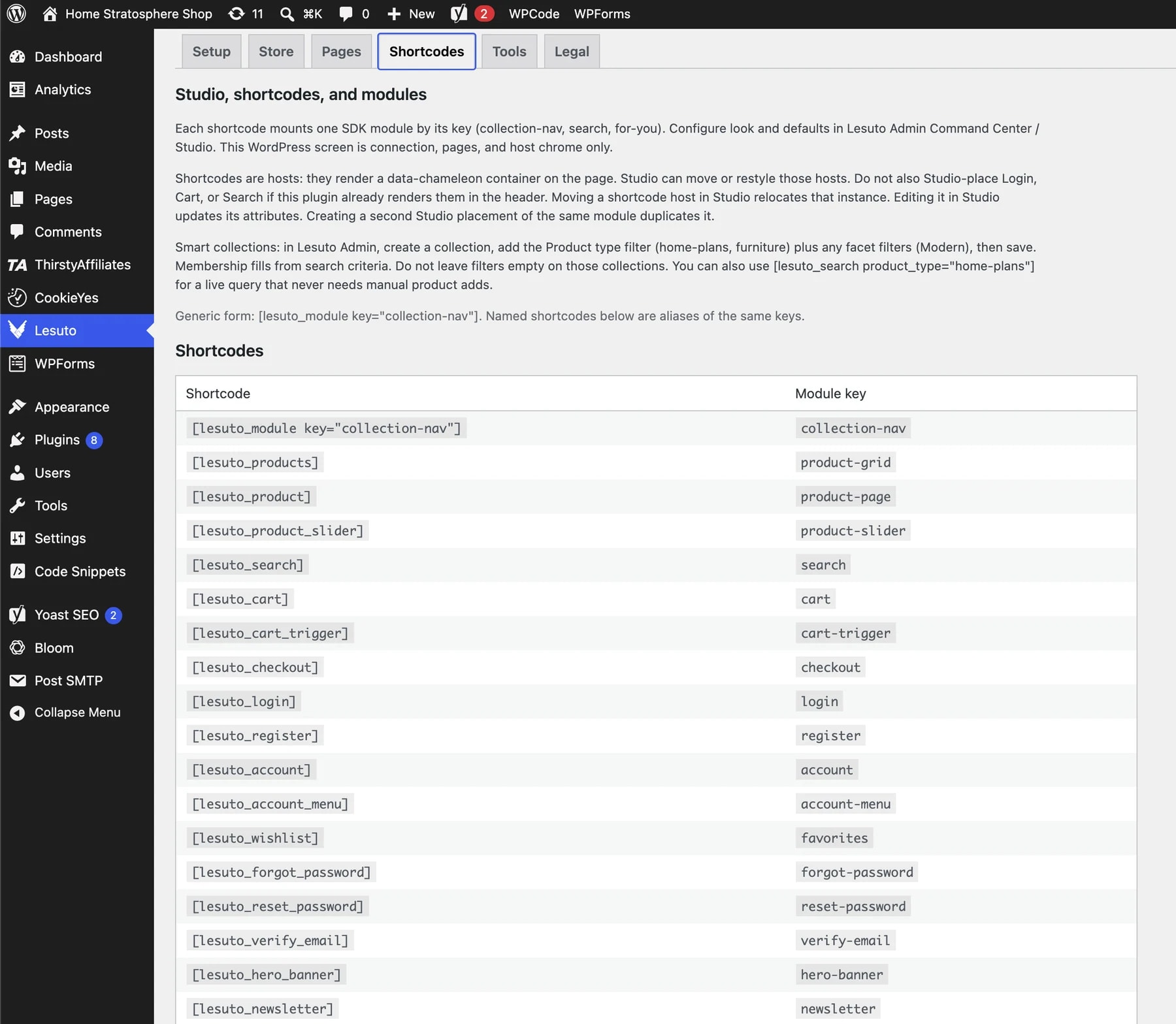Click the Analytics sidebar icon

pyautogui.click(x=18, y=89)
